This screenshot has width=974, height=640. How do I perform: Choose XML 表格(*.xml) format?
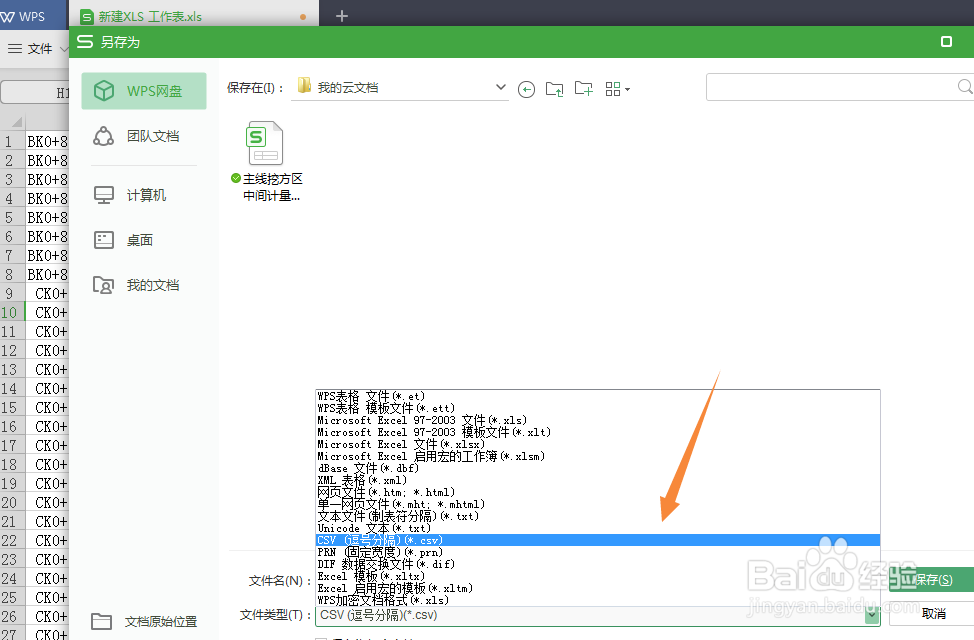(598, 480)
